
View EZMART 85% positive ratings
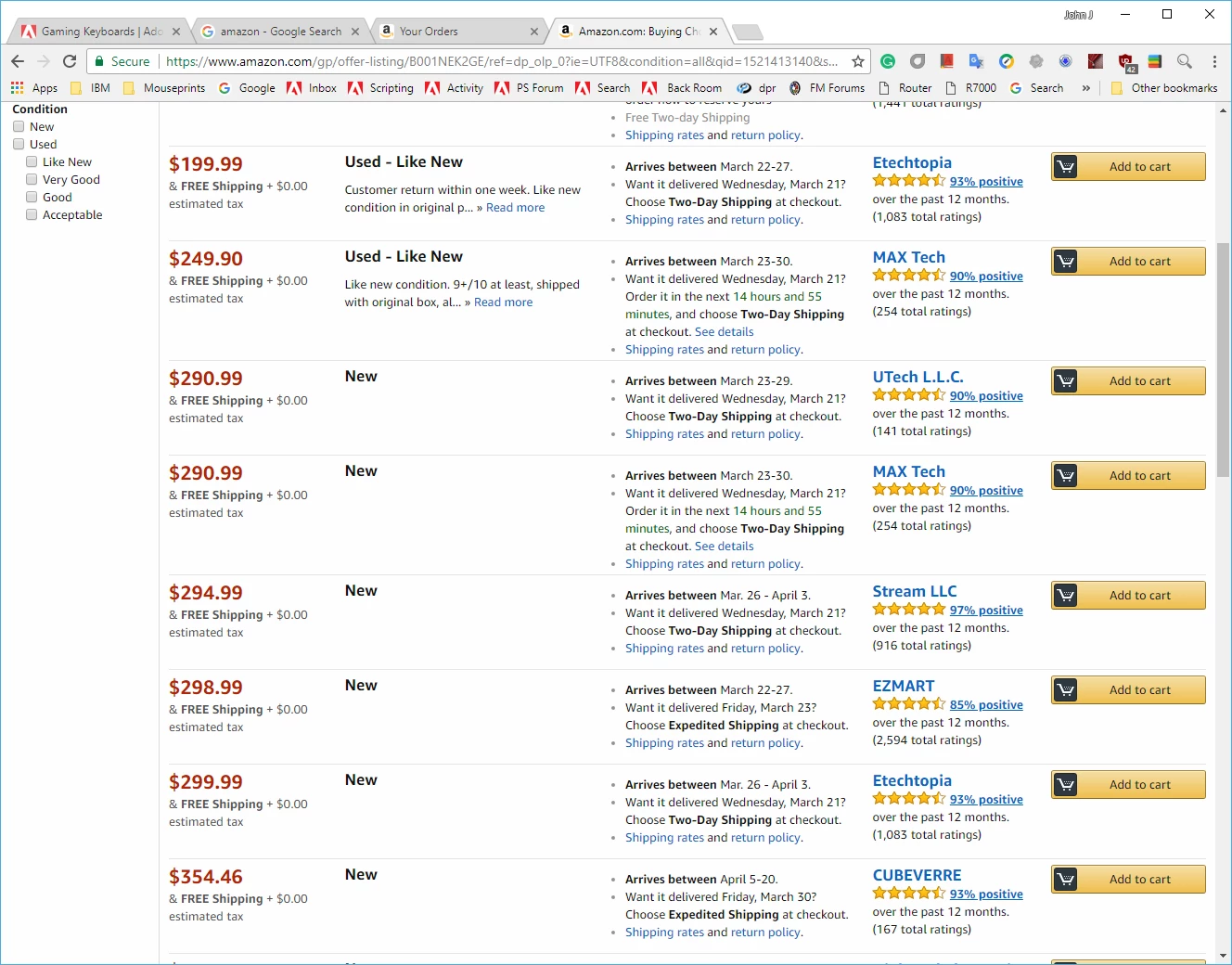pyautogui.click(x=986, y=705)
